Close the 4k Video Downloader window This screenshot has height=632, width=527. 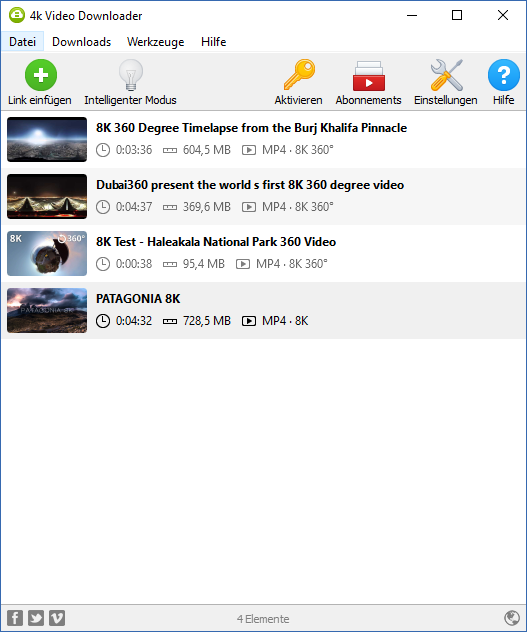503,15
